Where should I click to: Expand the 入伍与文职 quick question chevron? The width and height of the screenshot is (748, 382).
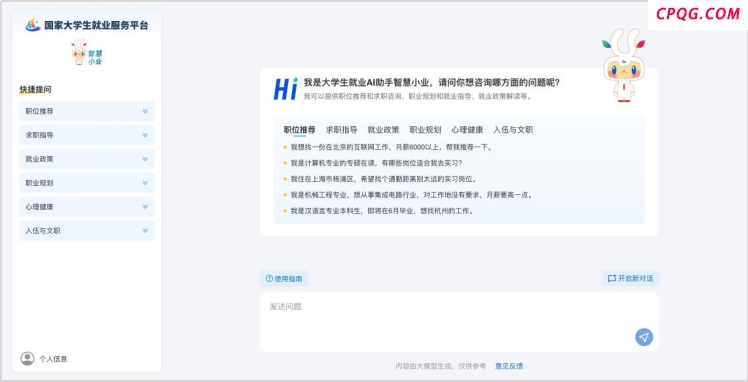pyautogui.click(x=145, y=230)
